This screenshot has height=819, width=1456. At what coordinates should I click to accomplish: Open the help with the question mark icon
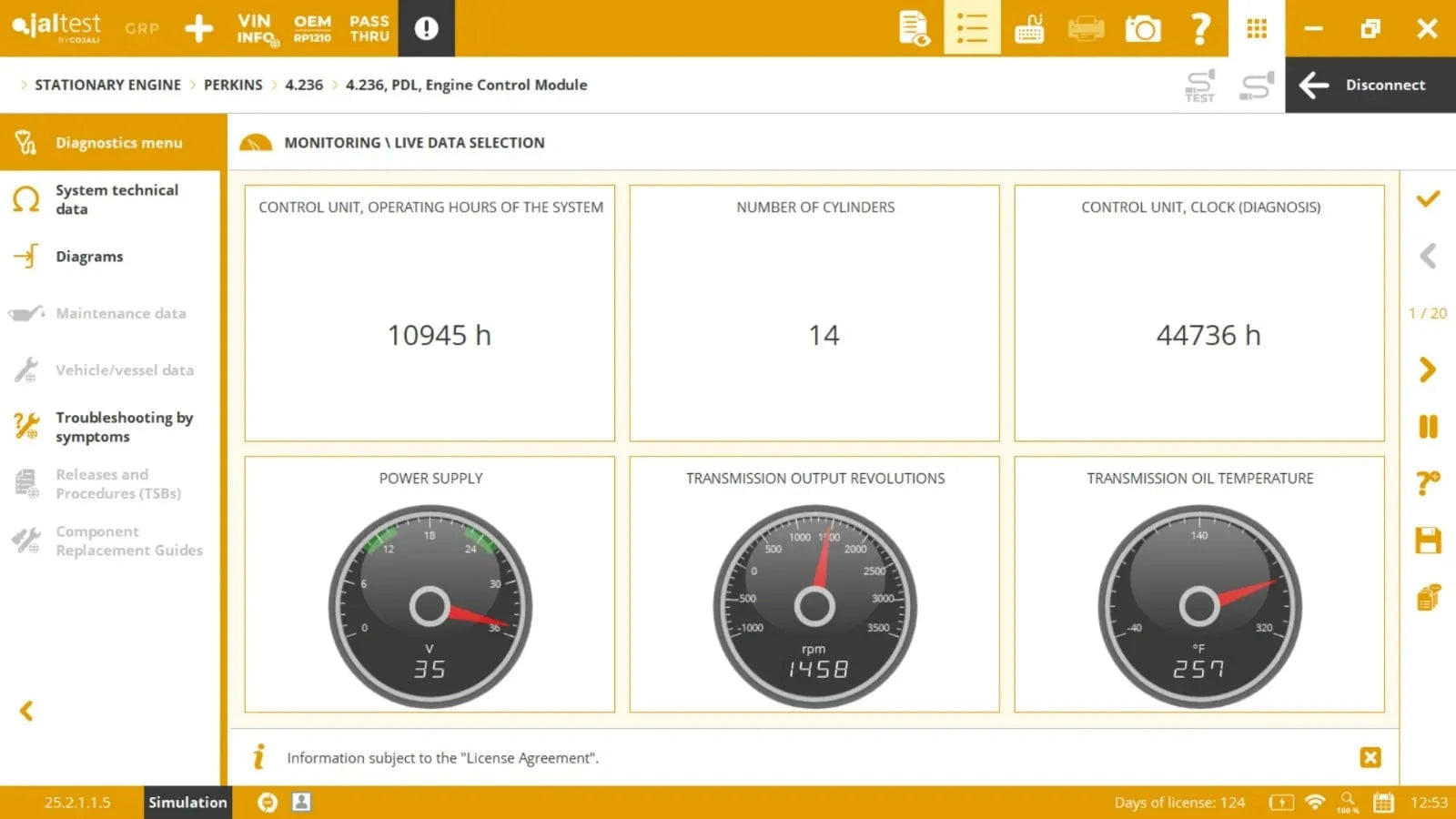click(x=1200, y=28)
